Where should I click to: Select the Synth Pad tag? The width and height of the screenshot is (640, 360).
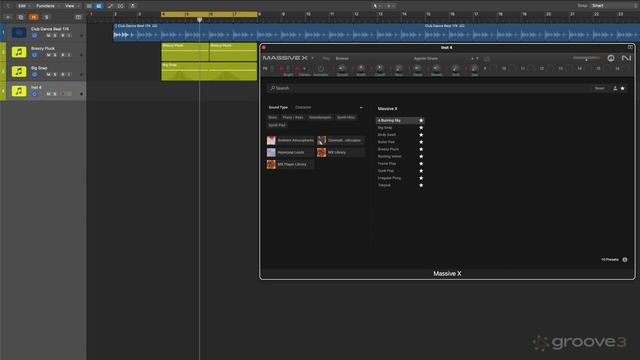pyautogui.click(x=277, y=125)
